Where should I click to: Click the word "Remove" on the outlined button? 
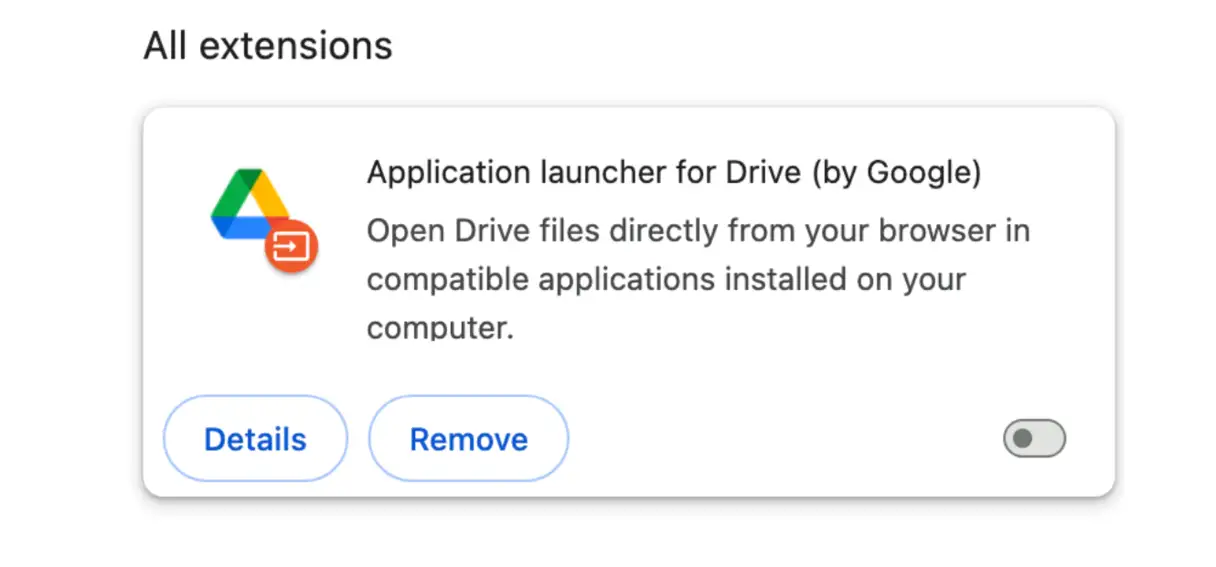pyautogui.click(x=468, y=439)
